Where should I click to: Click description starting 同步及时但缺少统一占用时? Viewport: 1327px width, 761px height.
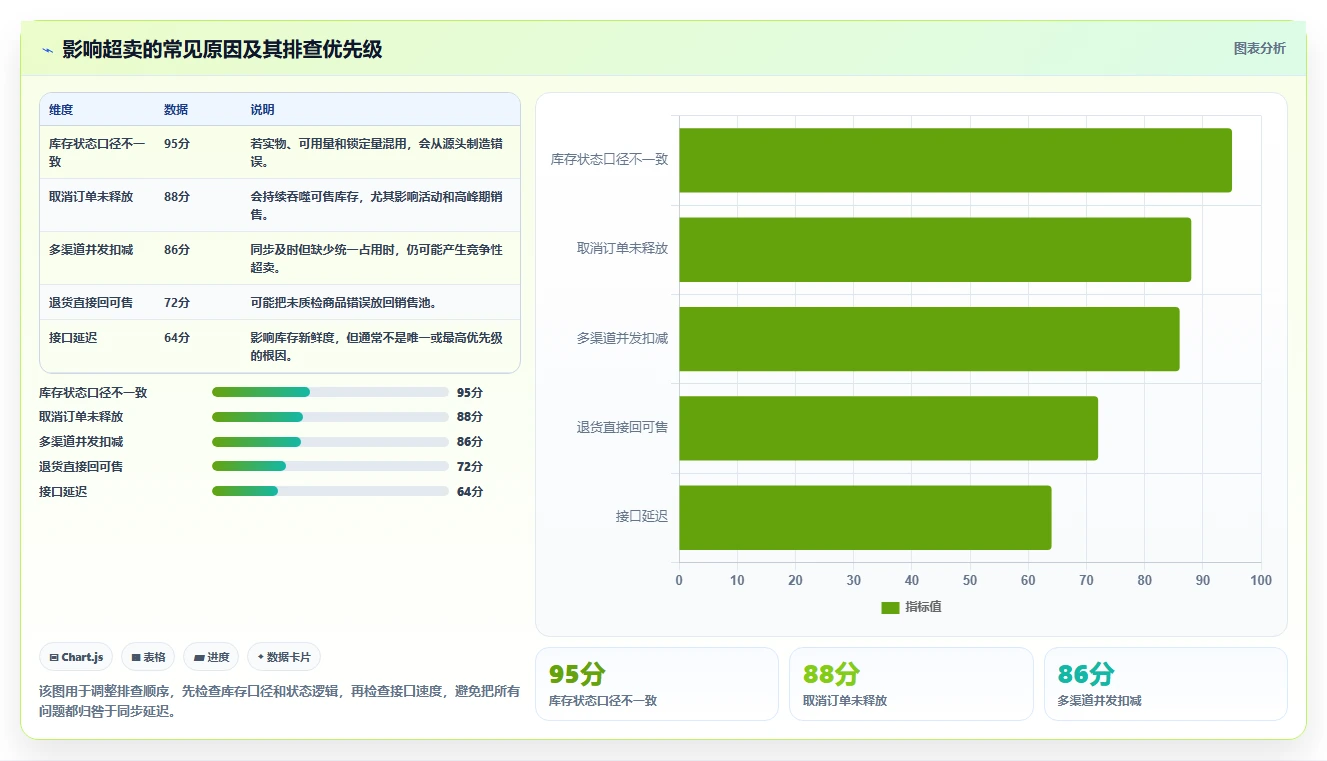[x=377, y=259]
